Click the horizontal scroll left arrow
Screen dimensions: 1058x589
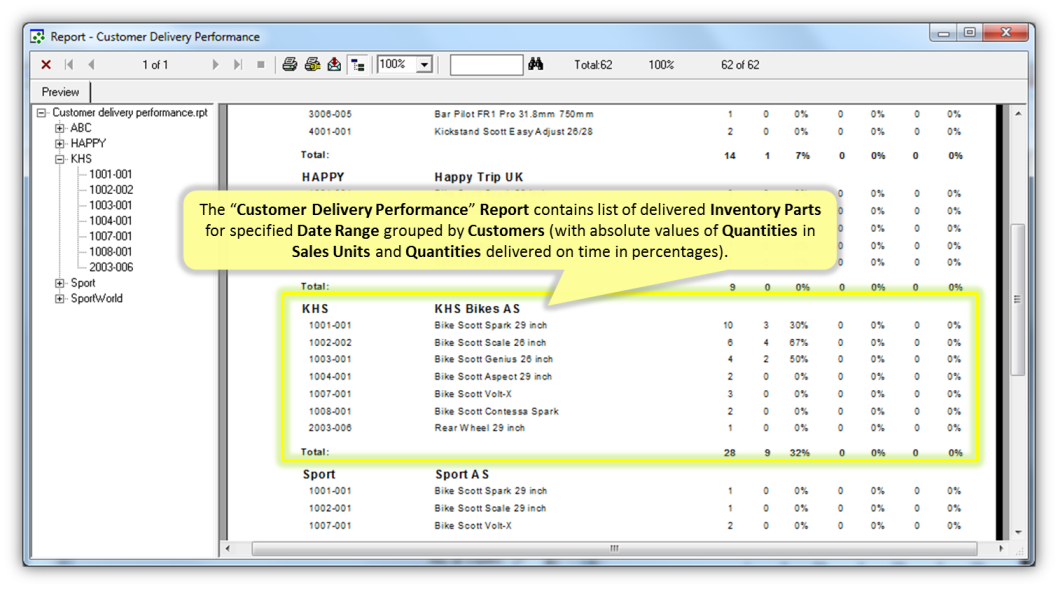click(228, 549)
